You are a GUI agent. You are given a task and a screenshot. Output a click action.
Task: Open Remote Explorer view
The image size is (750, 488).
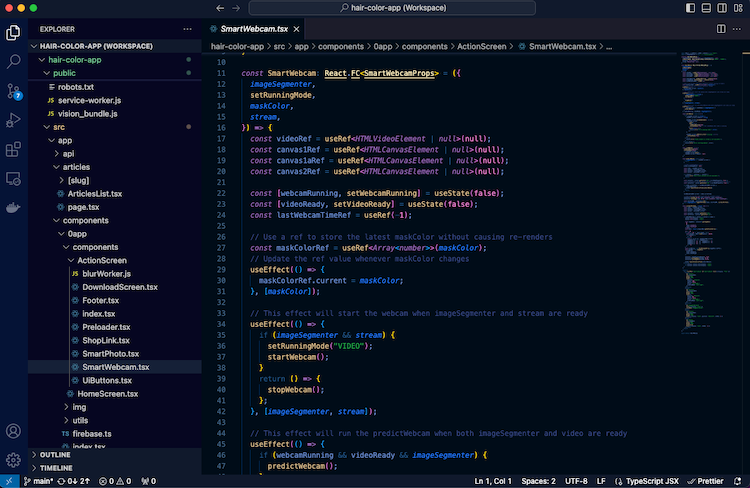tap(13, 179)
